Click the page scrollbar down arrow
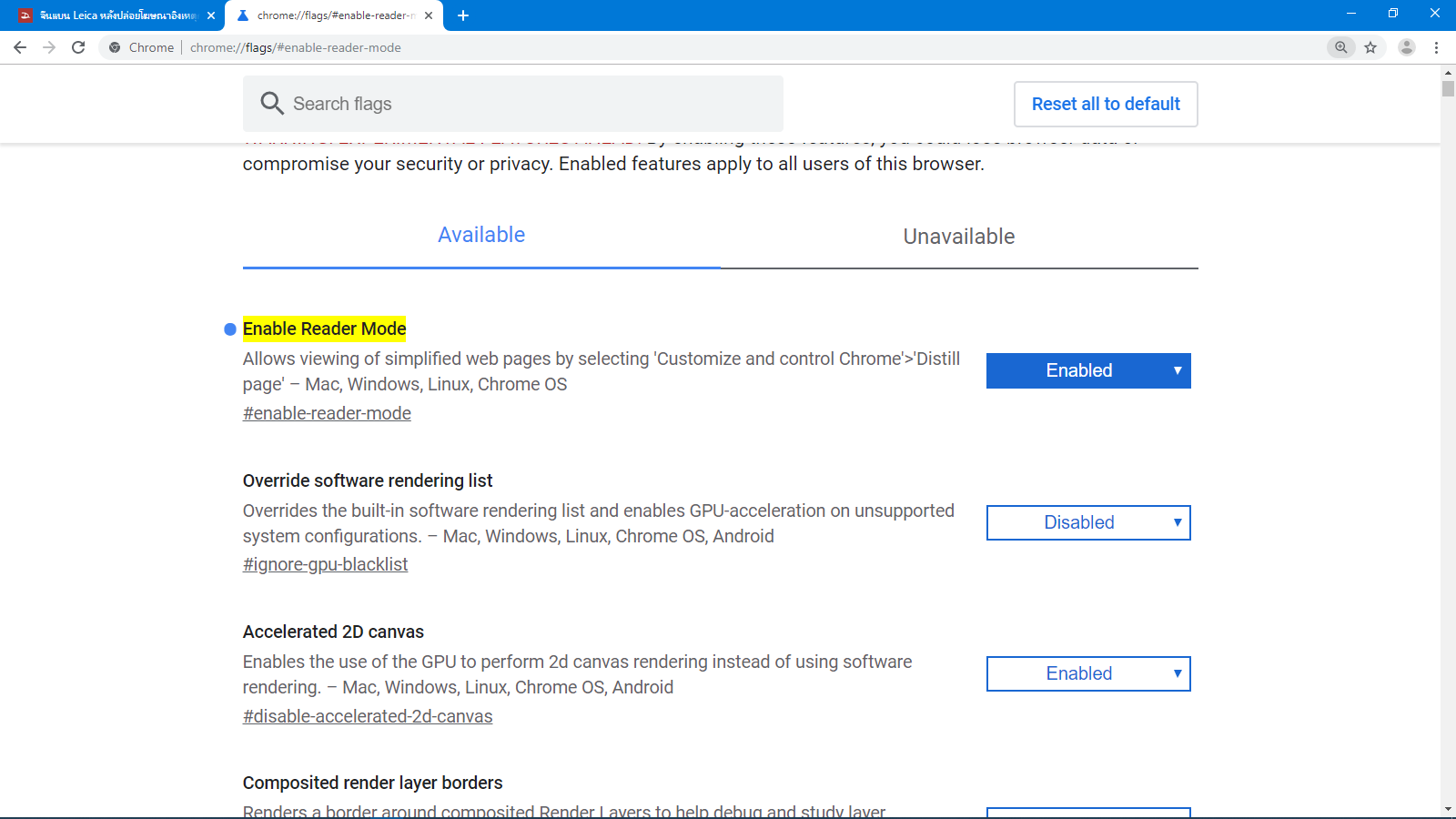 point(1448,809)
